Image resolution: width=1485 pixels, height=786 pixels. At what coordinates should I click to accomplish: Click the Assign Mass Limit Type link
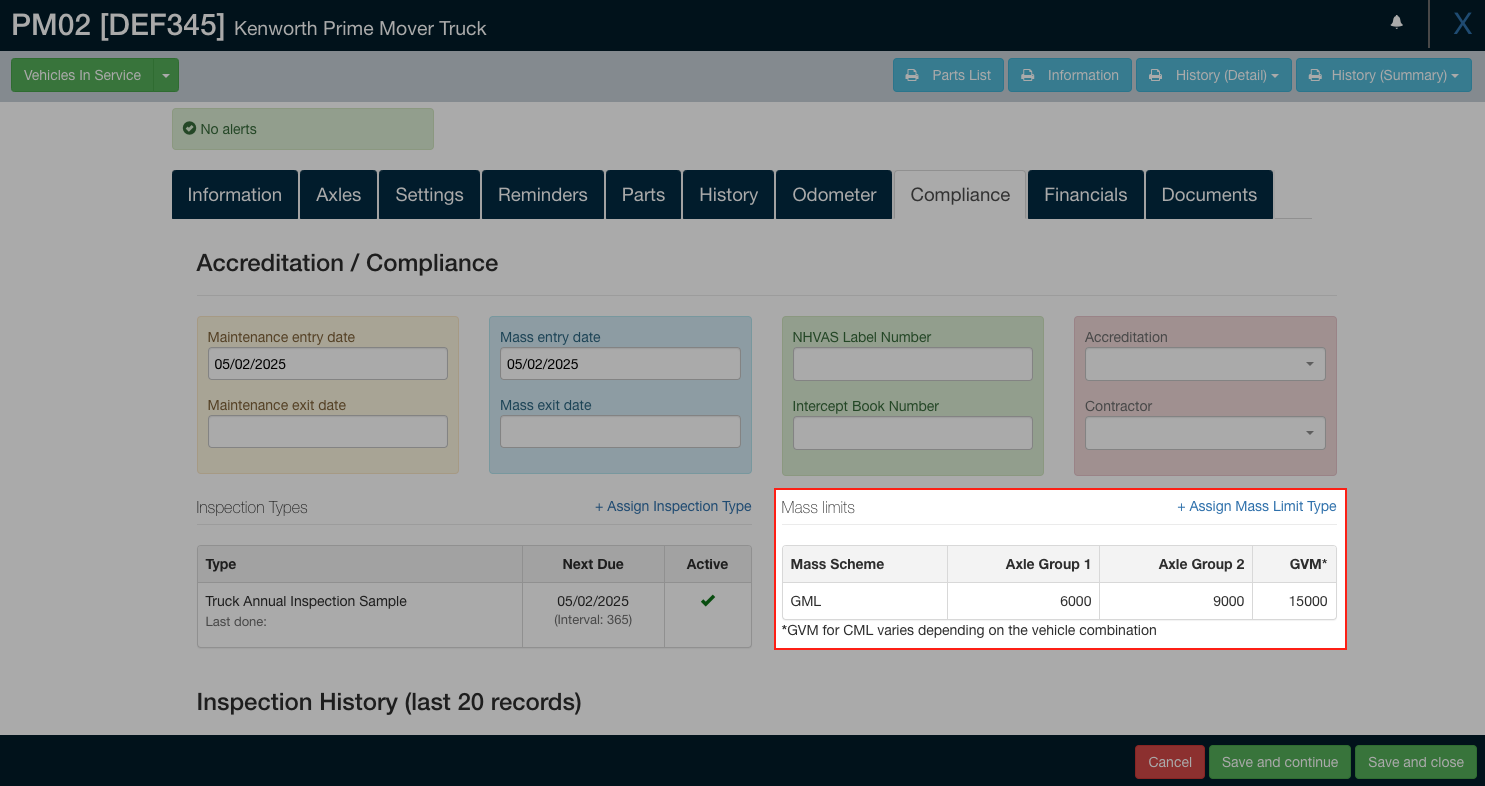(1256, 506)
